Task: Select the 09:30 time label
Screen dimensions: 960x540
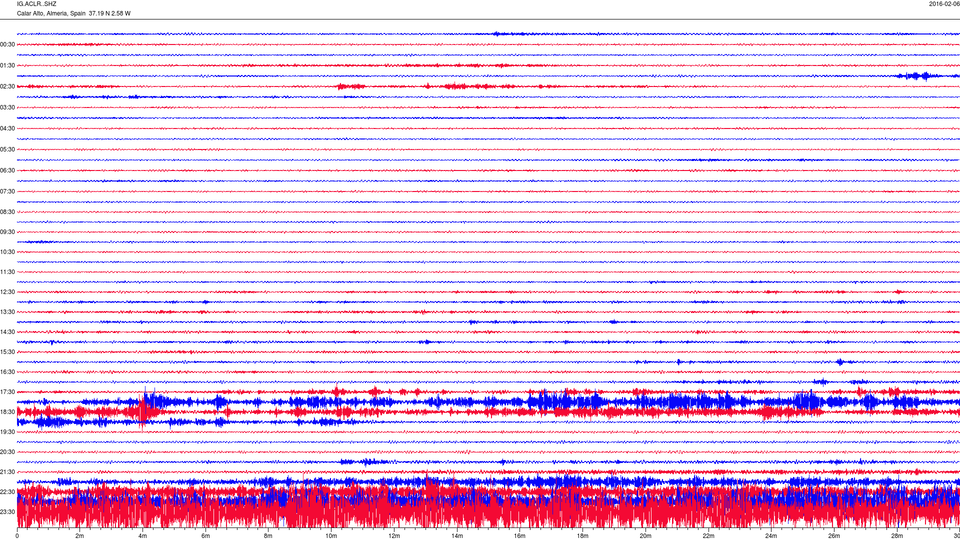Action: tap(7, 232)
